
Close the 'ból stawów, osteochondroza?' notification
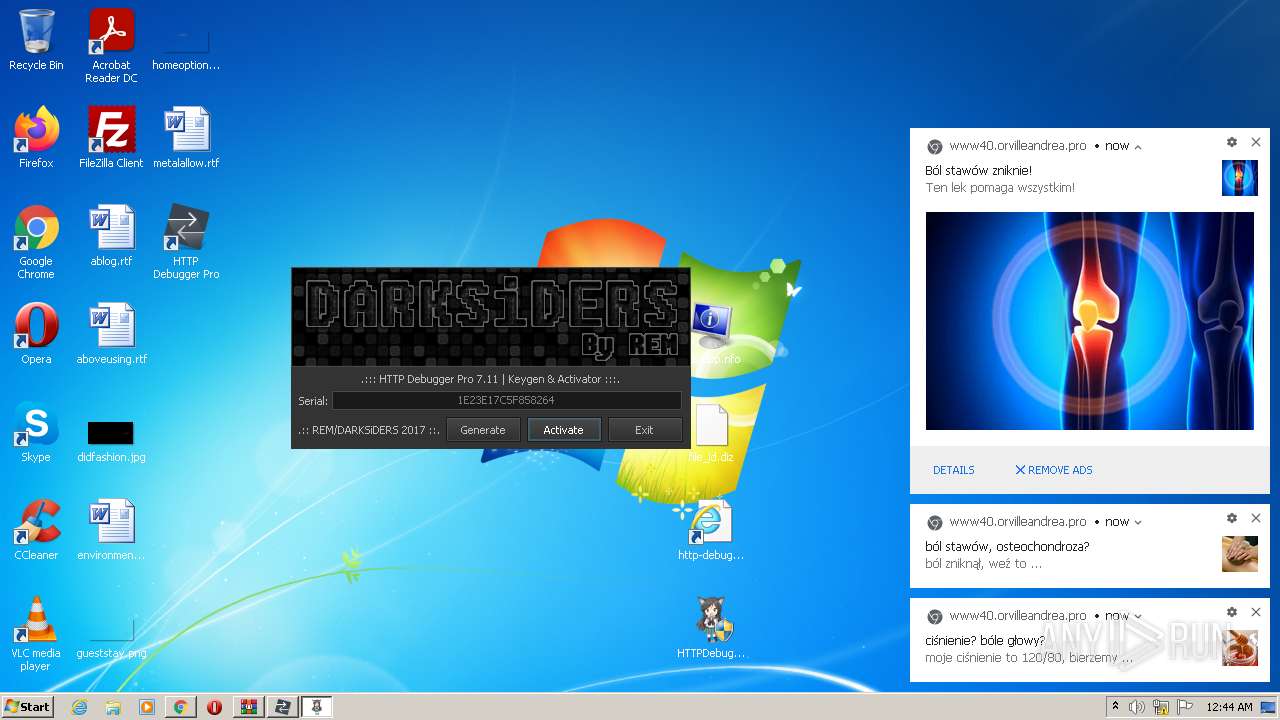pyautogui.click(x=1256, y=518)
